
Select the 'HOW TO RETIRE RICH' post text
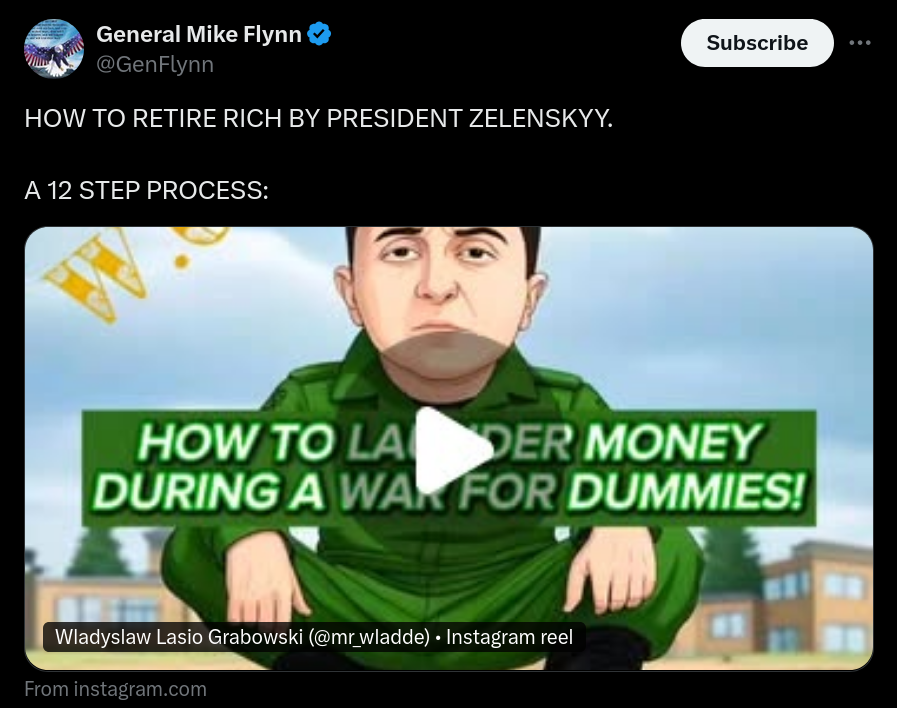[x=319, y=118]
